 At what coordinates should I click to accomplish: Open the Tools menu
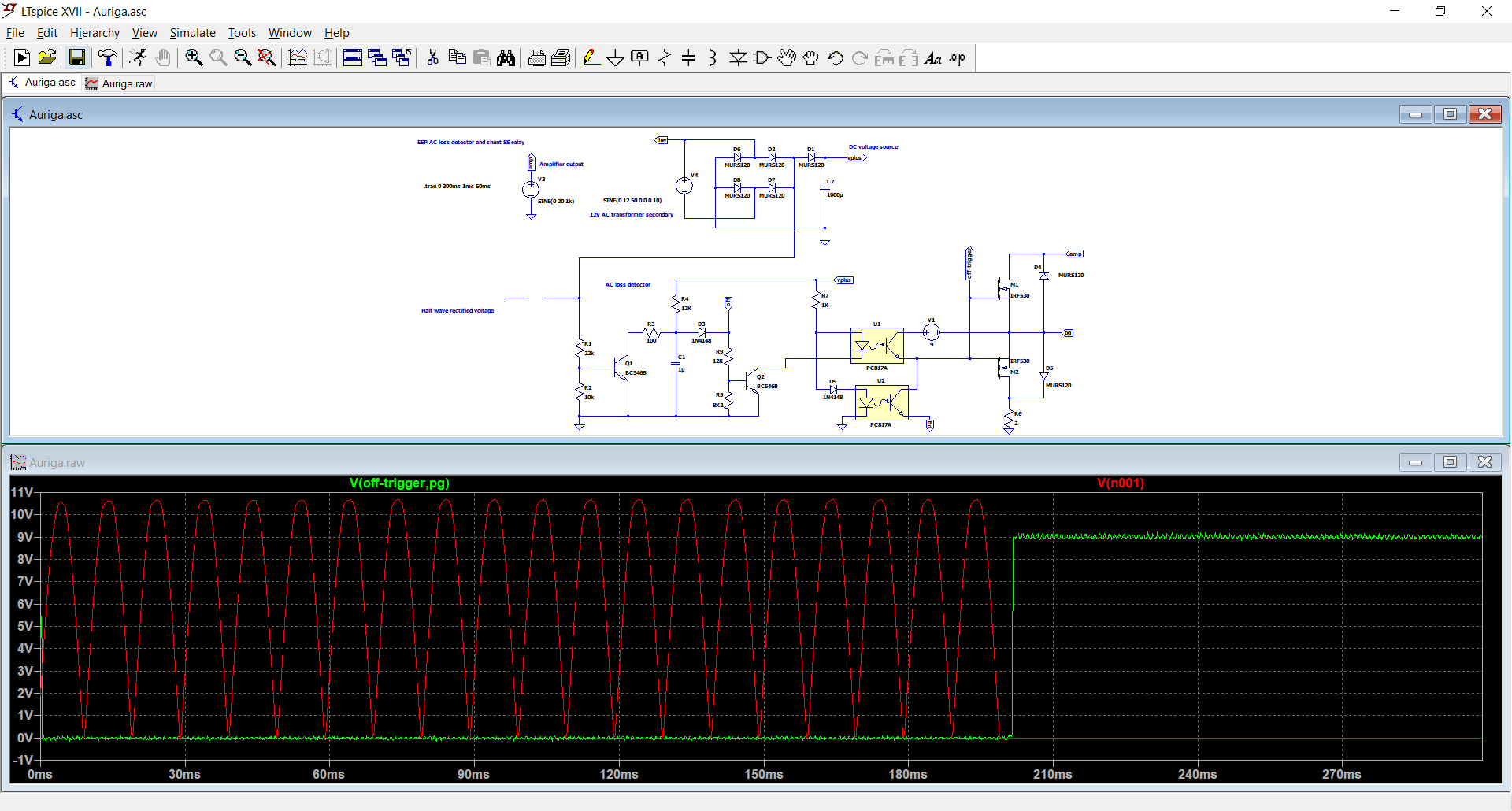242,33
